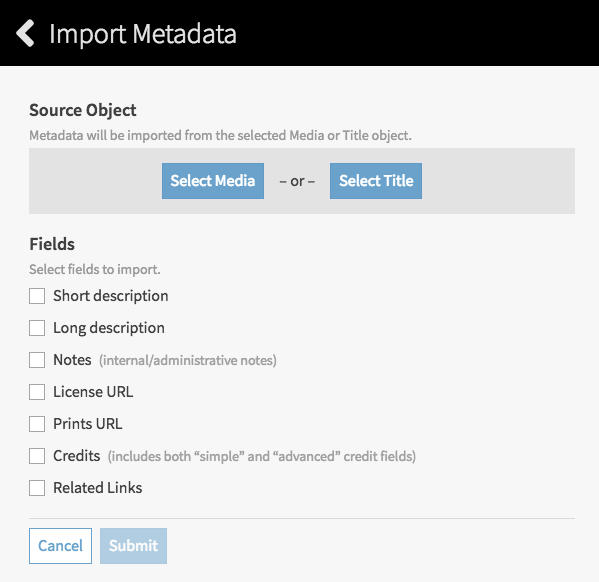Click the Short description label text
The image size is (599, 582).
coord(111,296)
